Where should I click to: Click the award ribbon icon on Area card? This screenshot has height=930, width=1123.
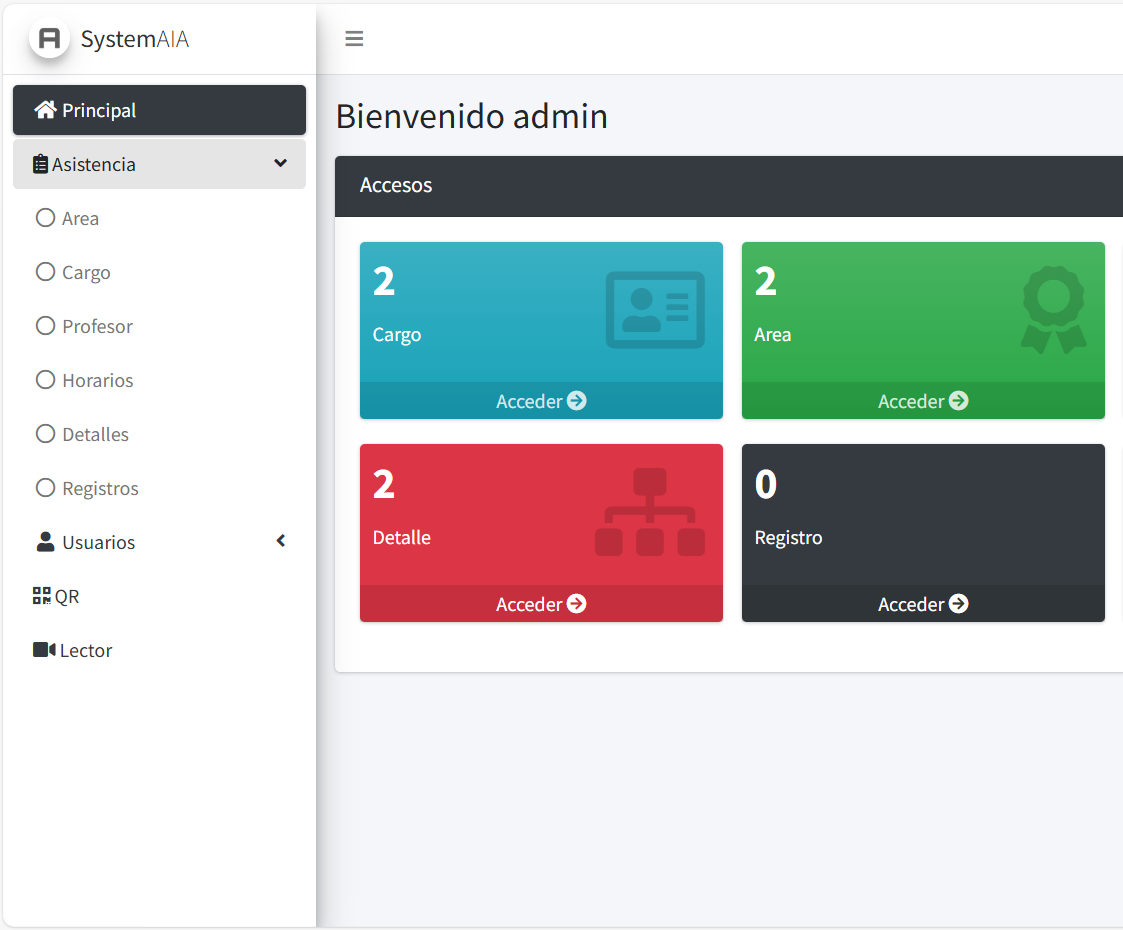click(1053, 310)
